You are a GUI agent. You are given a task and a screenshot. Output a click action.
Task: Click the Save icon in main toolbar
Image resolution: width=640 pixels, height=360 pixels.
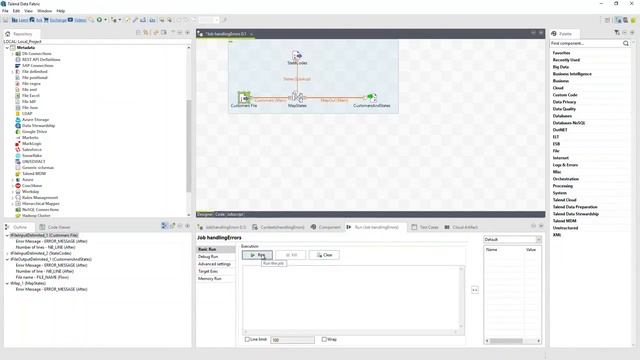click(6, 20)
